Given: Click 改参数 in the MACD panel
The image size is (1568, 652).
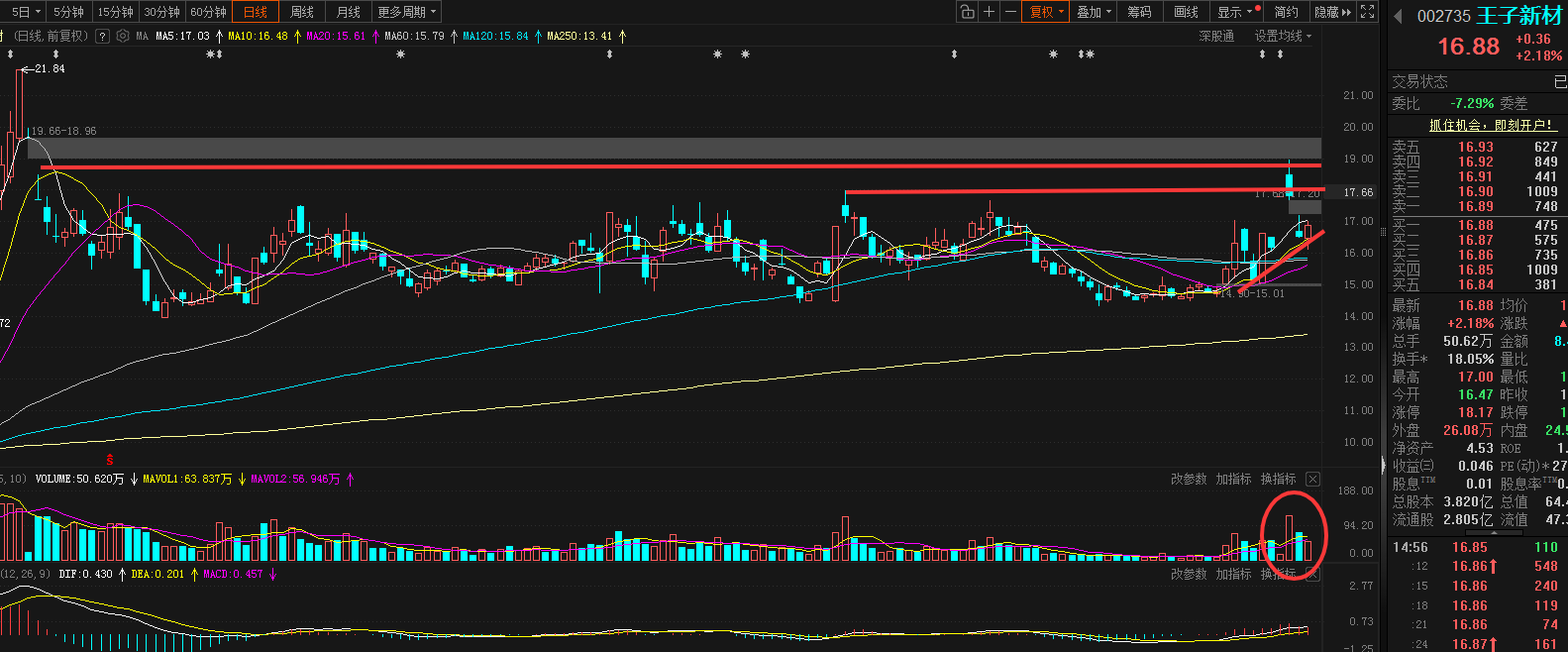Looking at the screenshot, I should pos(1189,574).
